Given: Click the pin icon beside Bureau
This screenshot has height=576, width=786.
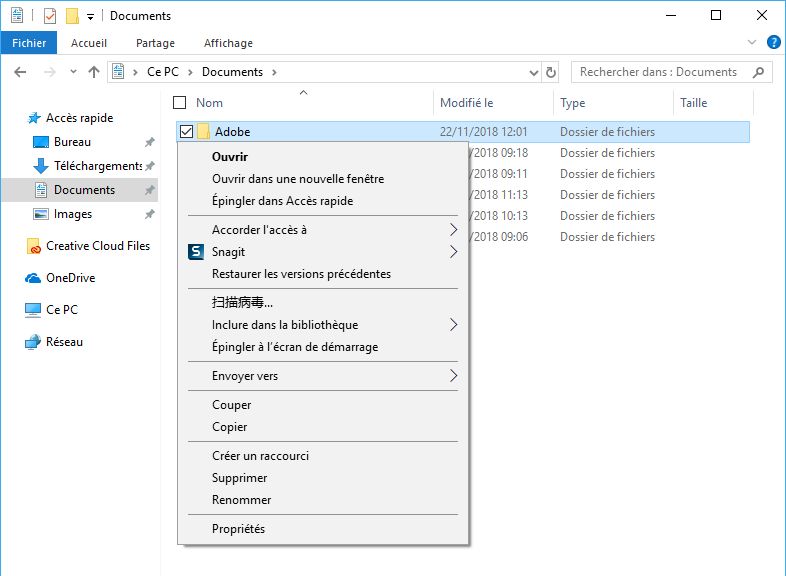Looking at the screenshot, I should (149, 142).
